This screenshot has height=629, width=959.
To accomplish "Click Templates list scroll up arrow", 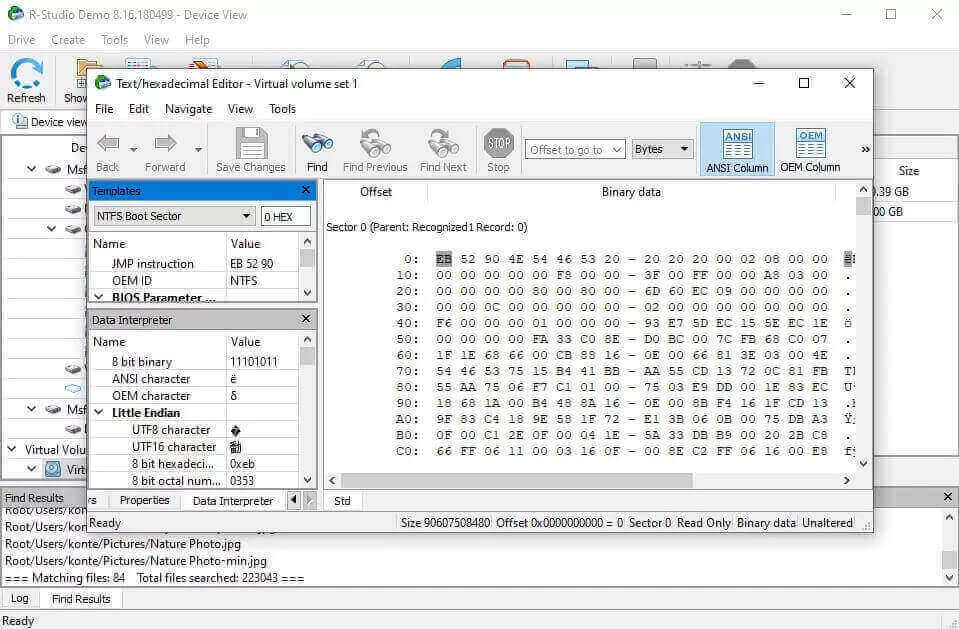I will tap(307, 243).
